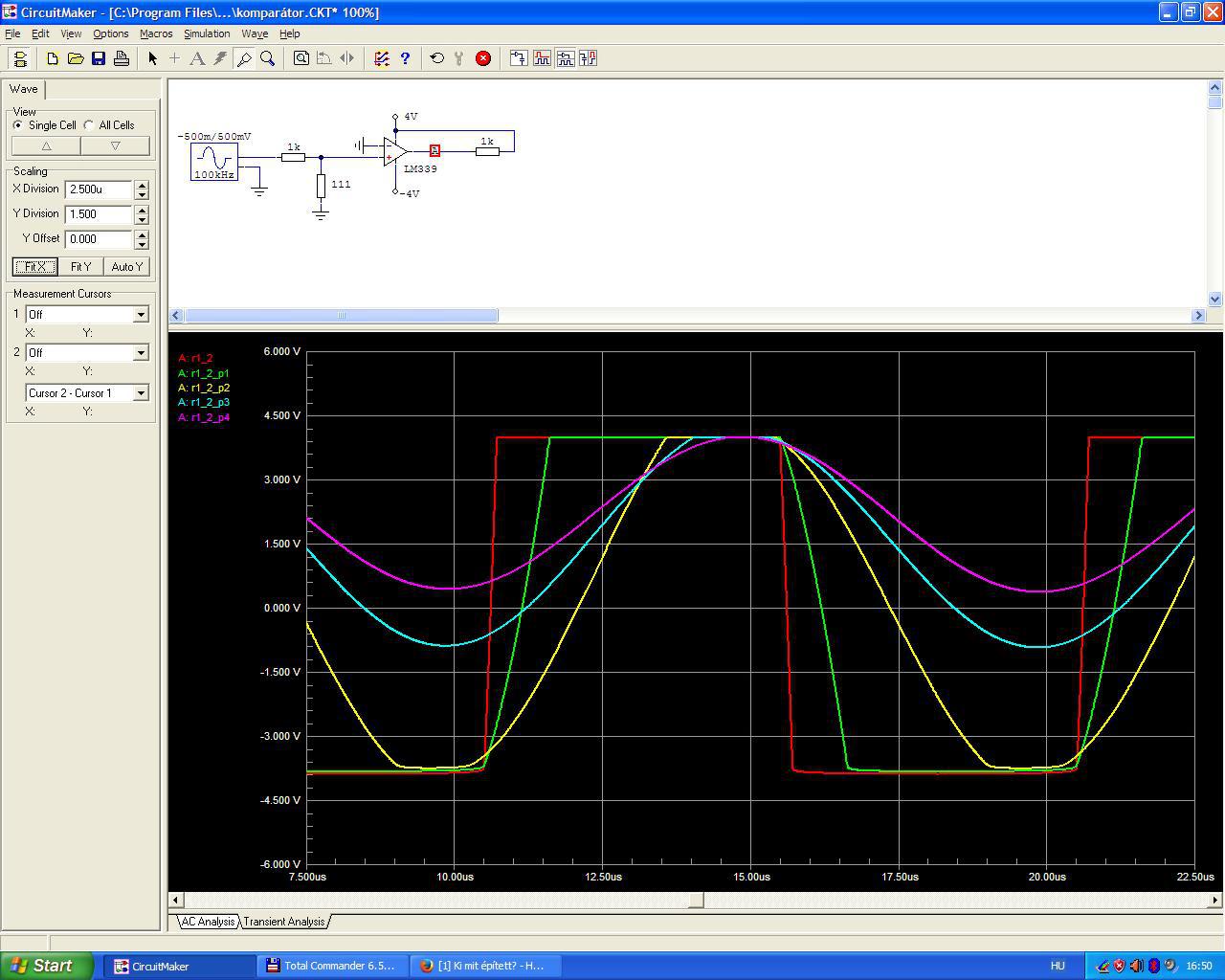Click the New file toolbar icon

(53, 58)
